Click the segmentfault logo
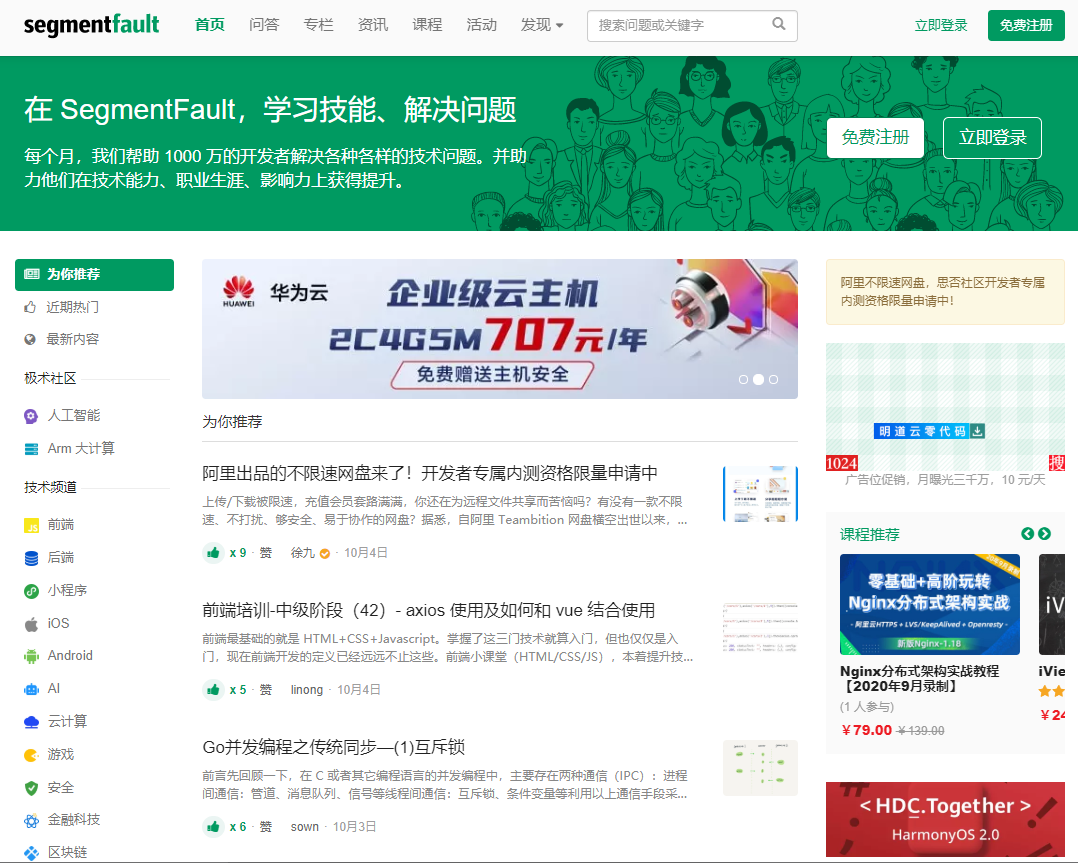 point(91,25)
